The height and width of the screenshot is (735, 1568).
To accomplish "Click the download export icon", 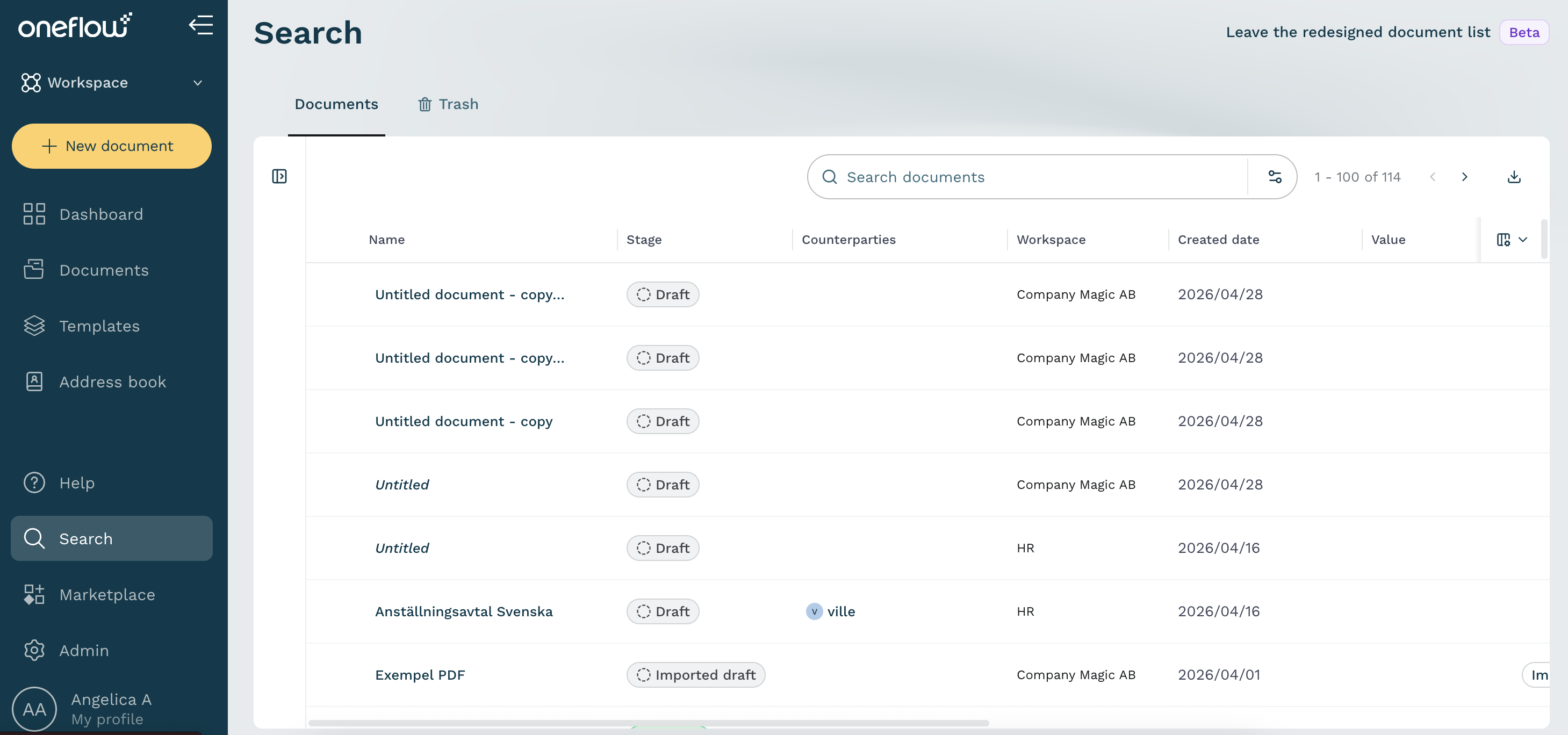I will (1514, 177).
